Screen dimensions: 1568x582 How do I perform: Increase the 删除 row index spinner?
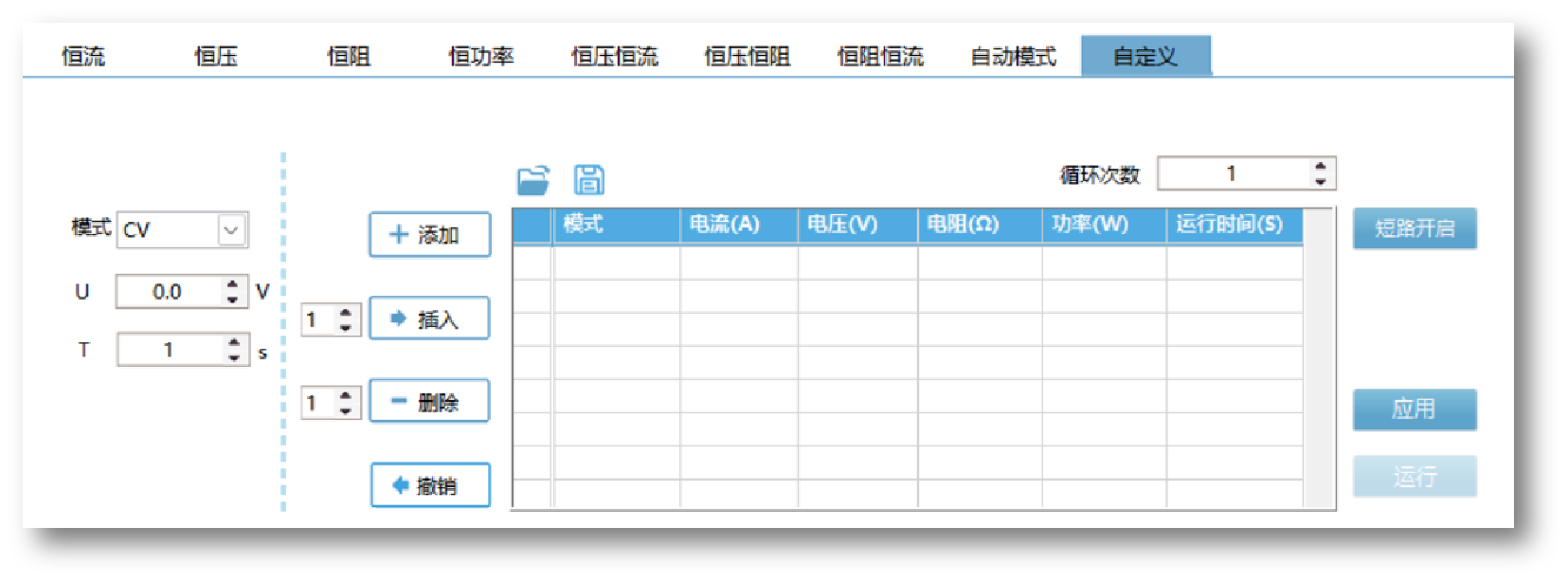(346, 394)
